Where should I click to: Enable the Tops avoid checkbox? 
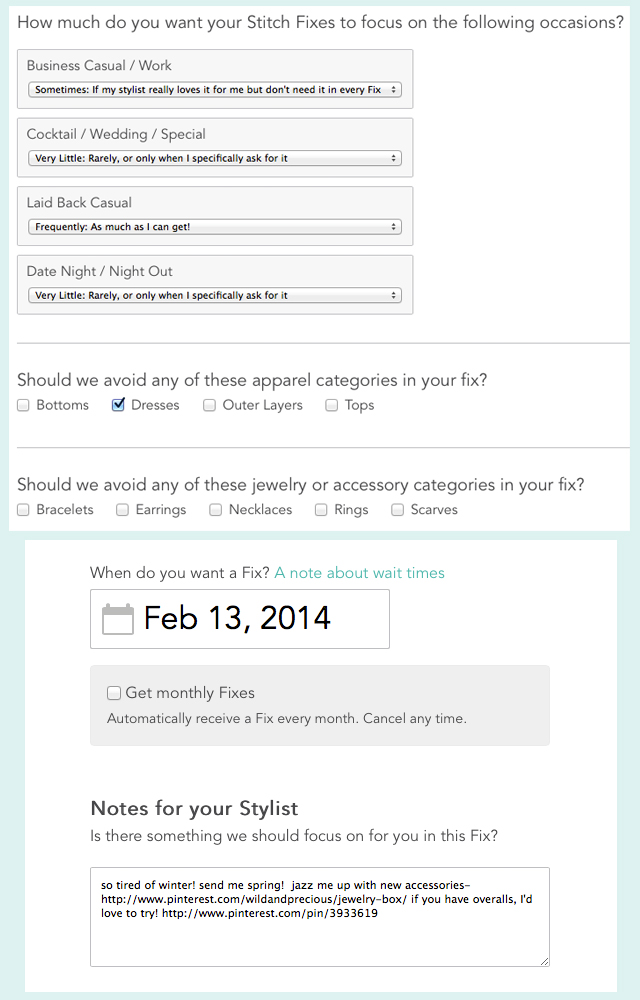(332, 406)
